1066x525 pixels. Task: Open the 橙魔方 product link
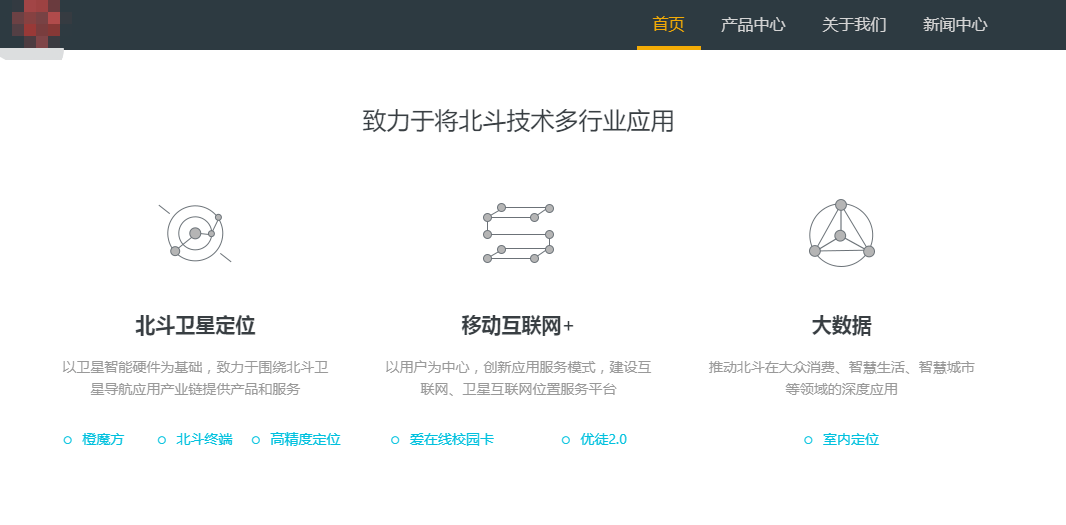(x=103, y=440)
